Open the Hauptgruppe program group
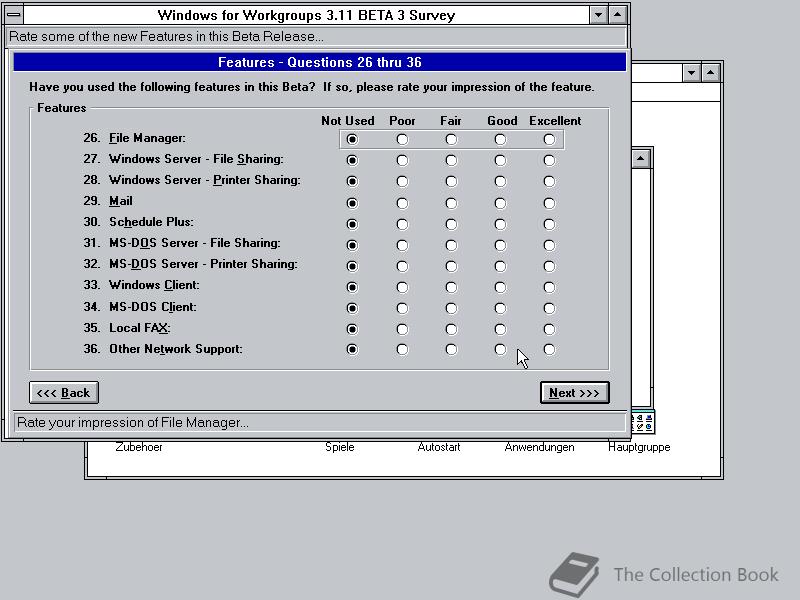Screen dimensions: 800x600 pos(639,447)
